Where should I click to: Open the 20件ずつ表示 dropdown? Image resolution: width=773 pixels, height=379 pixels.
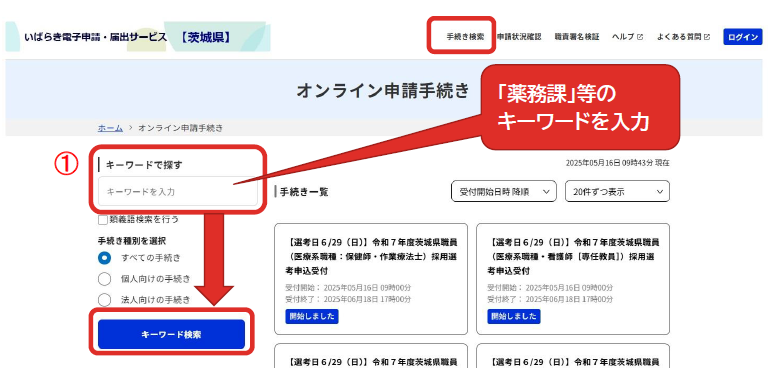pos(617,191)
